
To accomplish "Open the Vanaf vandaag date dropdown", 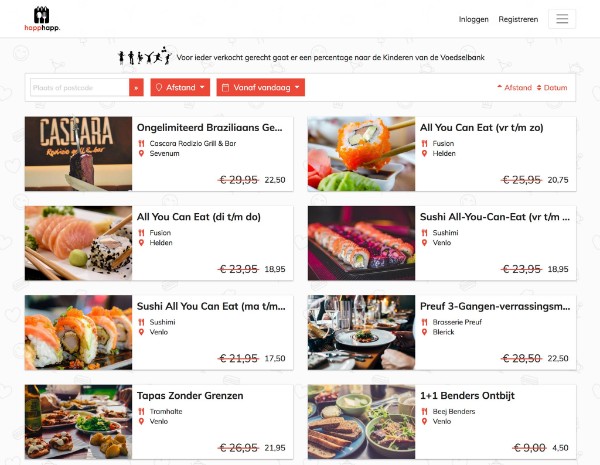I will [261, 88].
